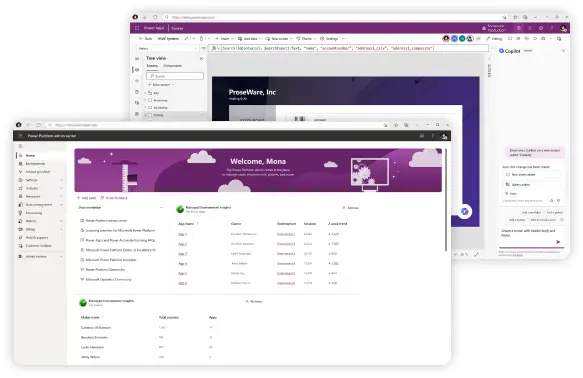Click admin center user avatar in black header
The width and height of the screenshot is (583, 378).
(444, 136)
